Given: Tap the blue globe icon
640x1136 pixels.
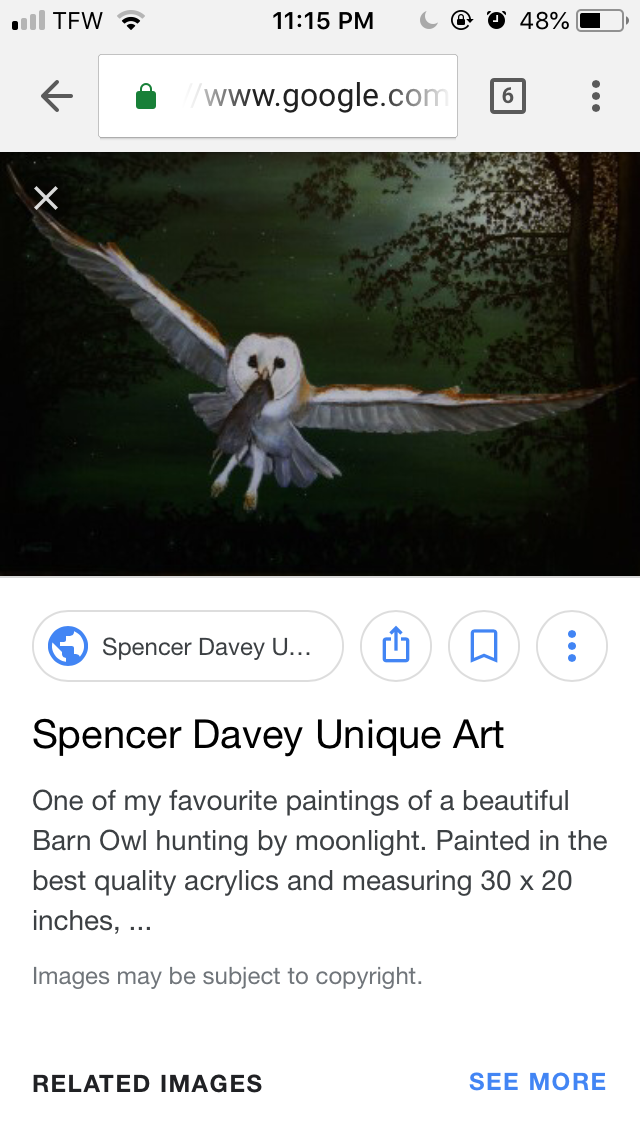Looking at the screenshot, I should 68,646.
